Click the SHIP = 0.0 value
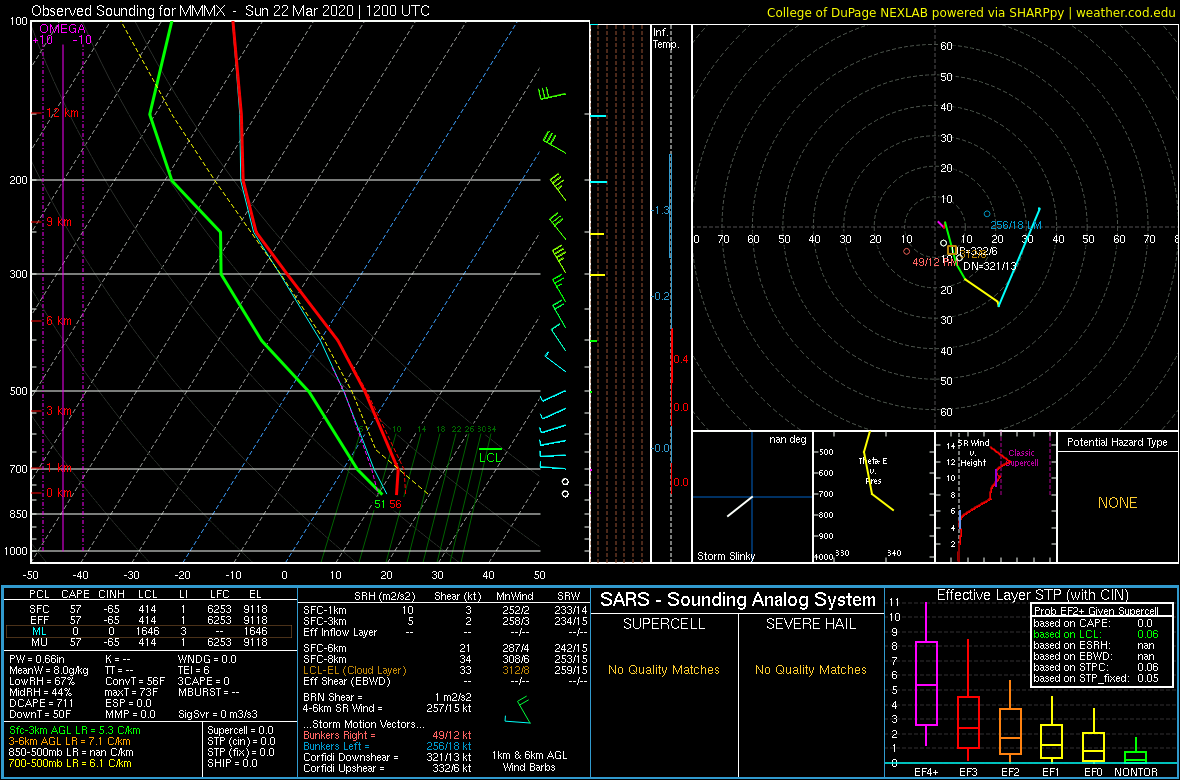Viewport: 1180px width, 780px height. pyautogui.click(x=234, y=764)
